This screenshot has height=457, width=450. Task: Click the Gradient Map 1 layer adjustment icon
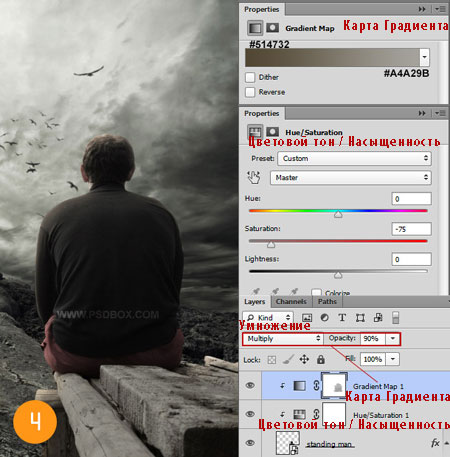pos(299,386)
